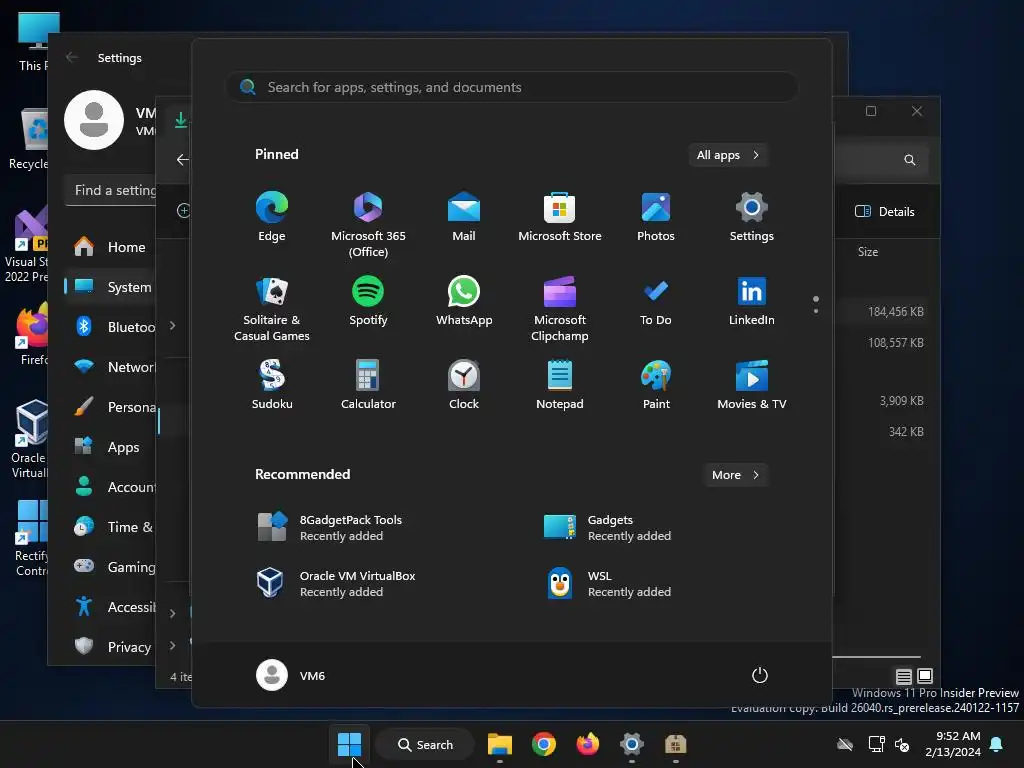Launch Microsoft 365 (Office)
Image resolution: width=1024 pixels, height=768 pixels.
[x=368, y=224]
